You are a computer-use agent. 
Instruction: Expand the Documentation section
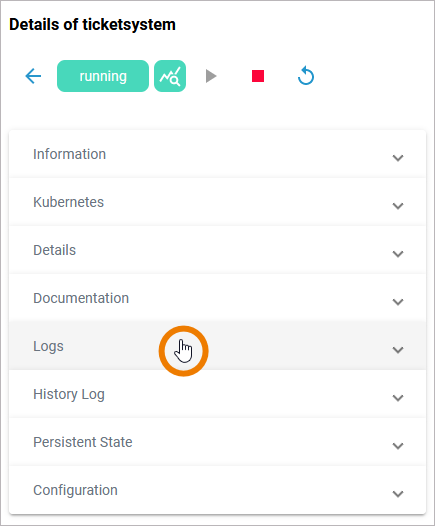click(217, 298)
